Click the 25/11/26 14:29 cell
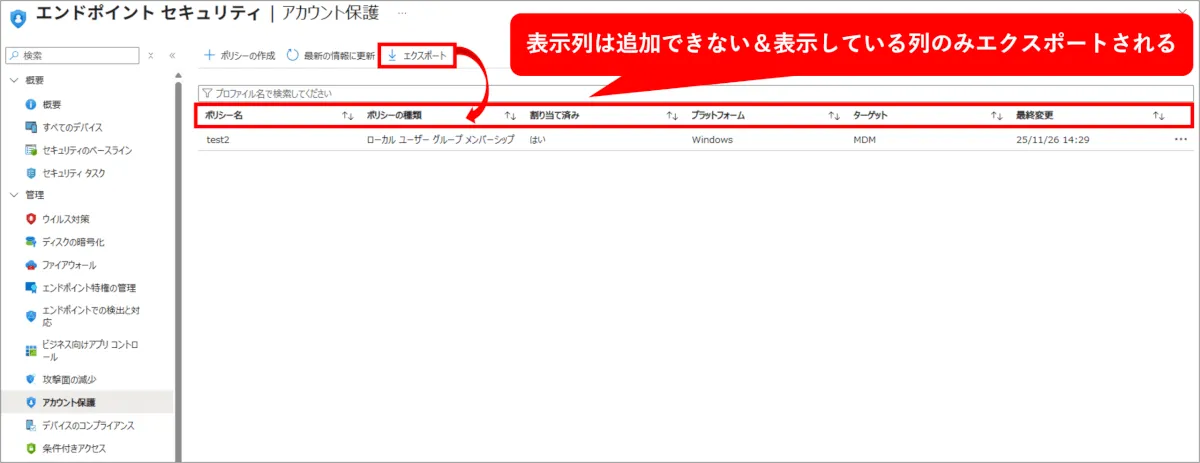This screenshot has height=463, width=1200. point(1052,140)
